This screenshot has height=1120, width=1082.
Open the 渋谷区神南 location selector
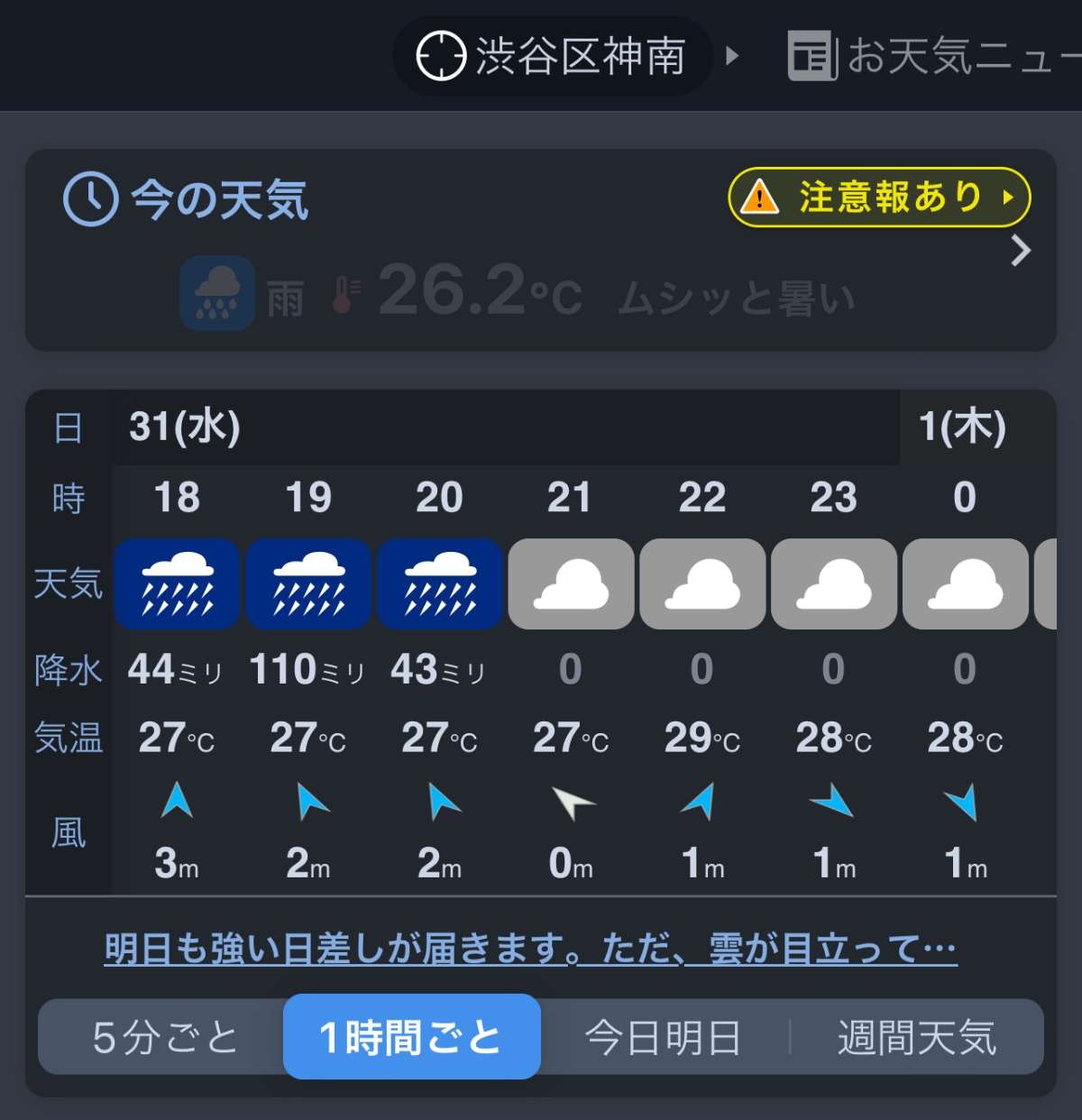[579, 56]
